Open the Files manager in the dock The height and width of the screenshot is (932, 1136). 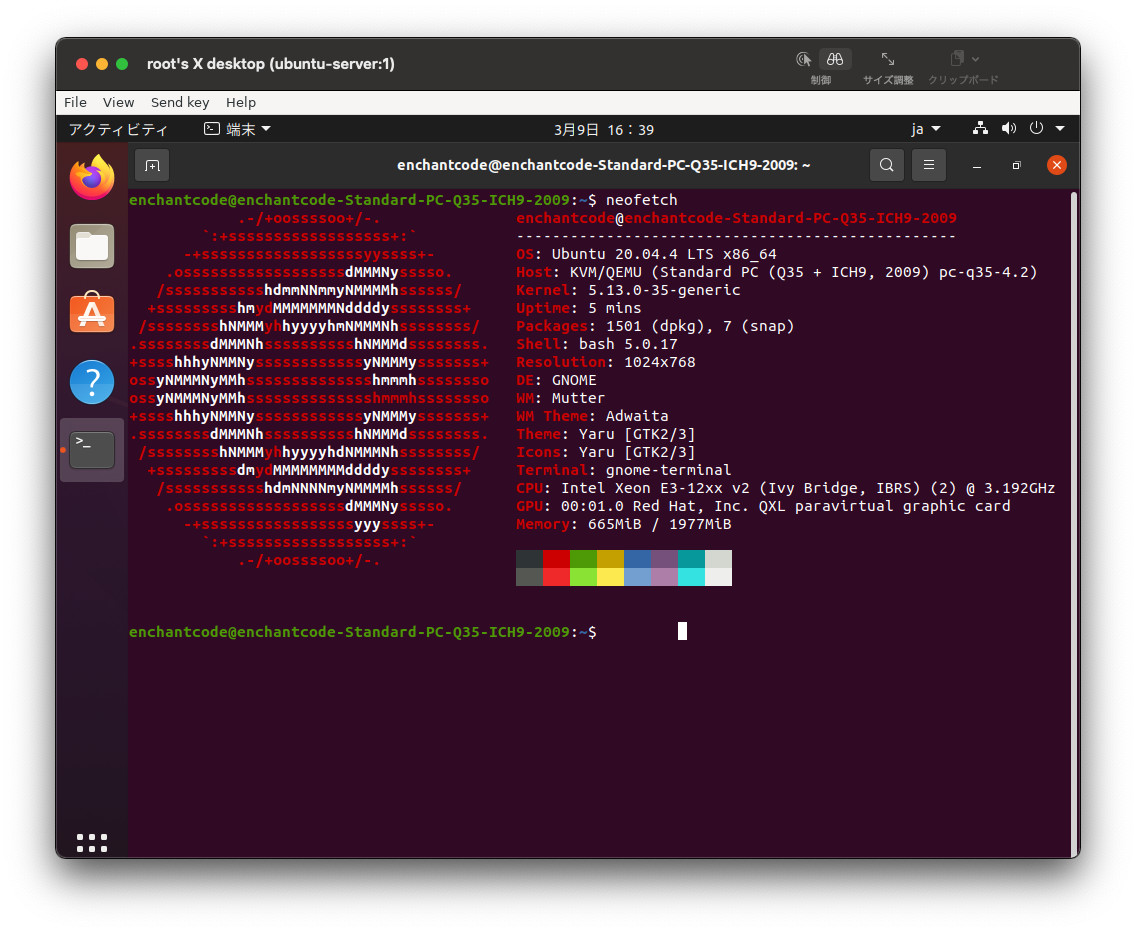pyautogui.click(x=92, y=246)
